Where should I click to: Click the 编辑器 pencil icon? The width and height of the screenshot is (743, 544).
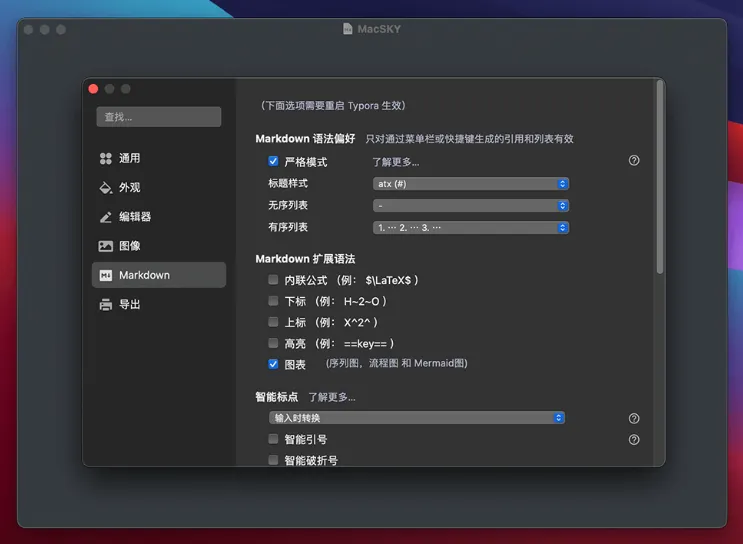click(106, 217)
